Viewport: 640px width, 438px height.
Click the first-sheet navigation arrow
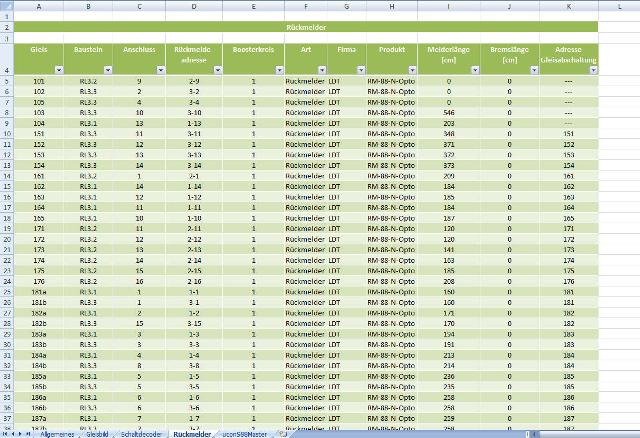(x=4, y=434)
